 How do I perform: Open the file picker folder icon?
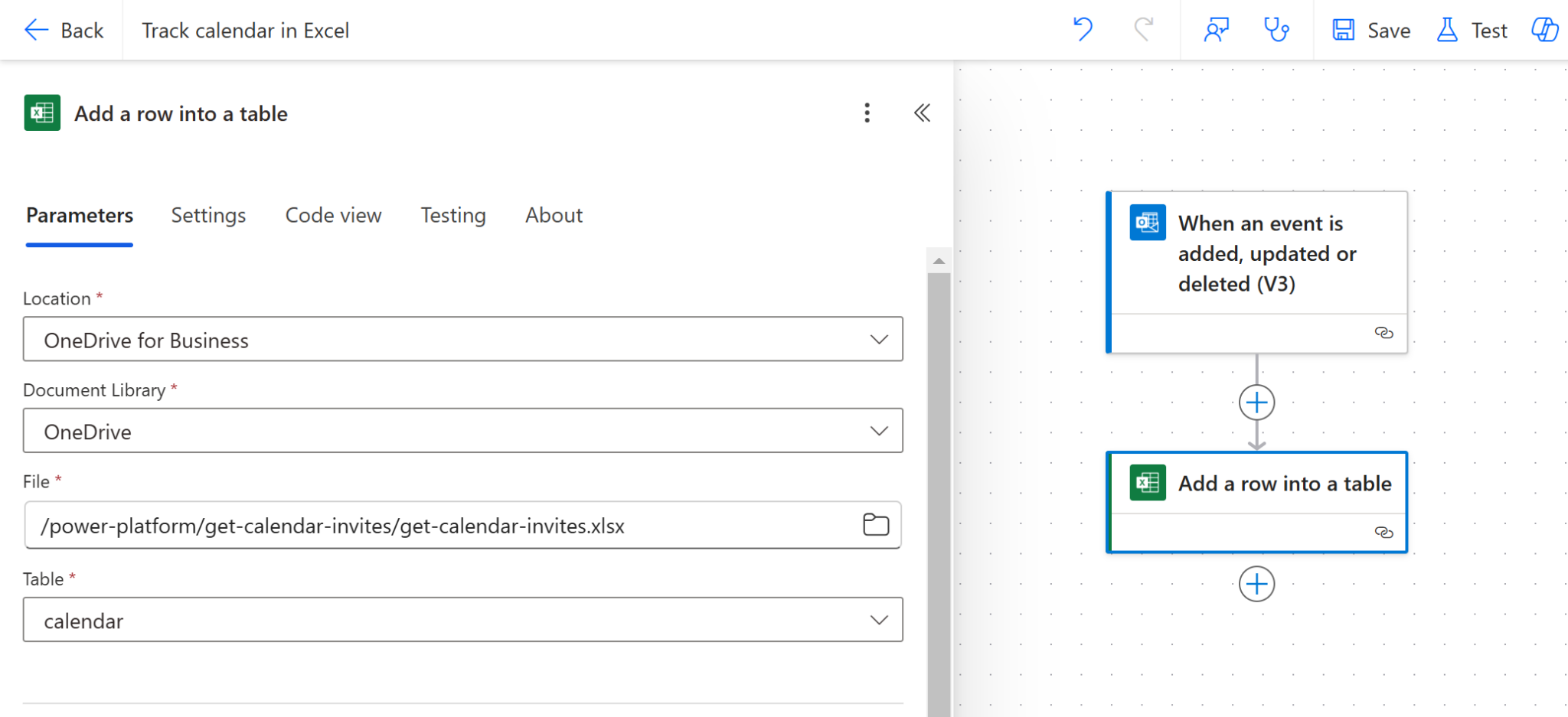click(876, 525)
